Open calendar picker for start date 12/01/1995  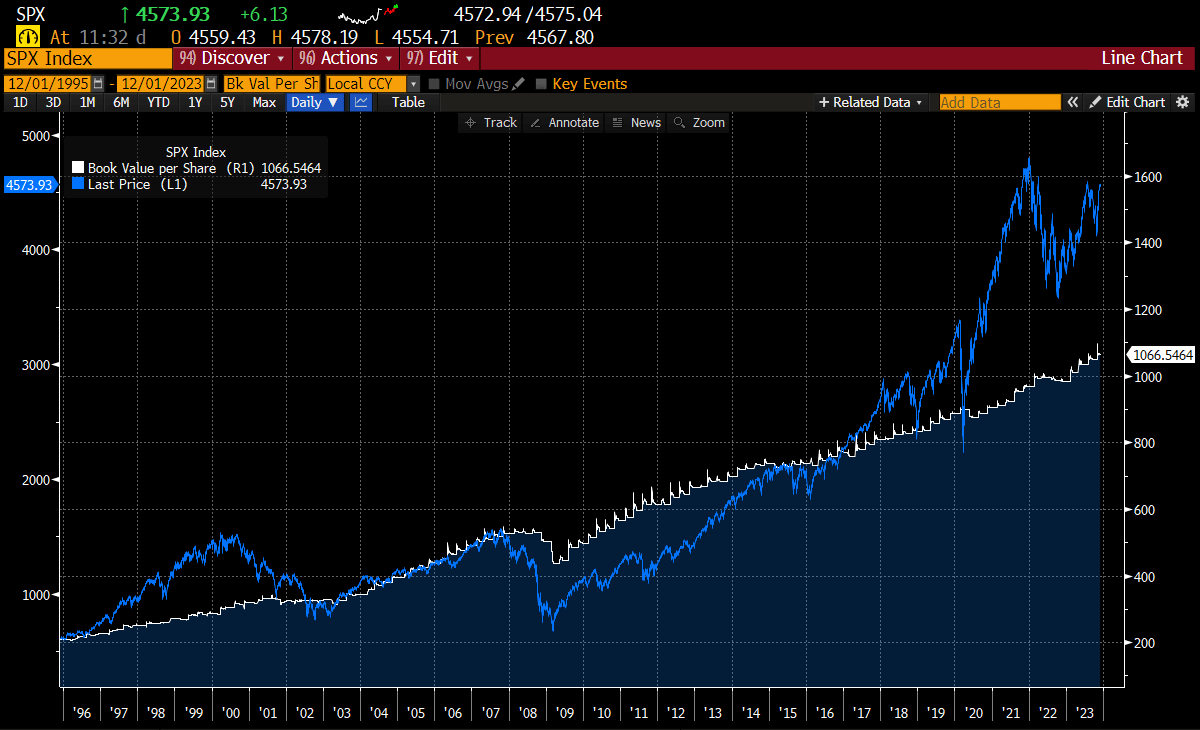pos(98,84)
